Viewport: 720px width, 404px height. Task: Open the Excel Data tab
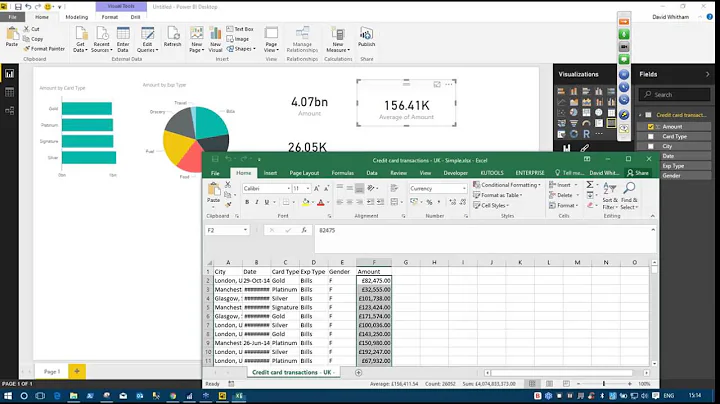pyautogui.click(x=372, y=173)
